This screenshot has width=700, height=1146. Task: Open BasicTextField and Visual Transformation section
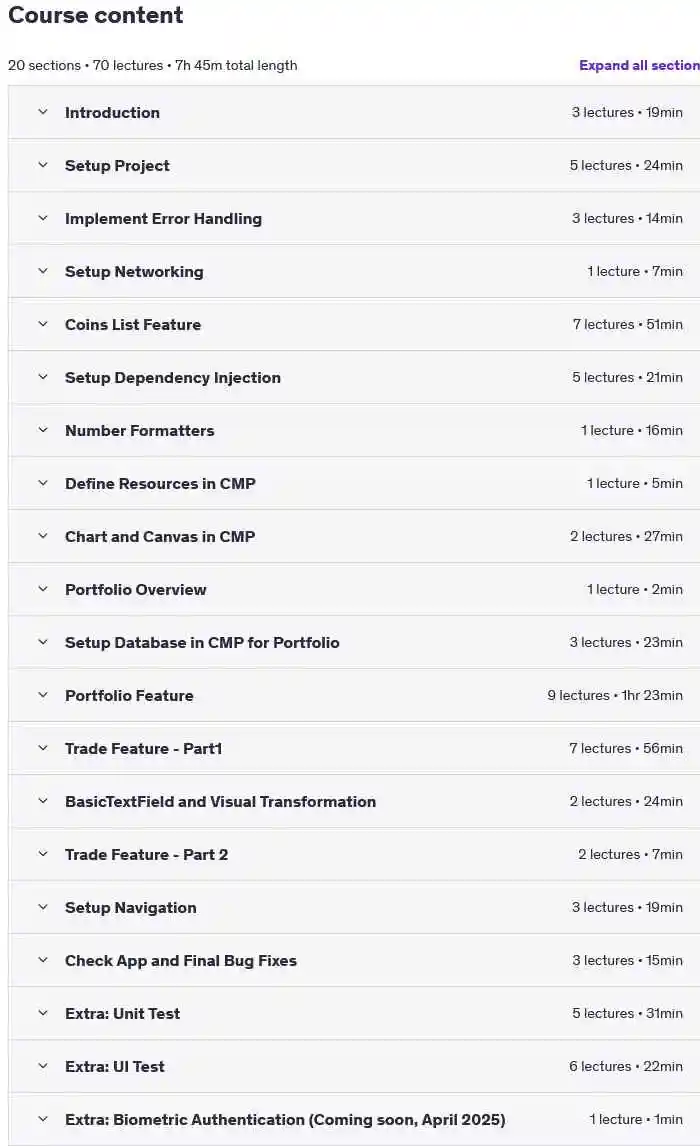pyautogui.click(x=354, y=802)
